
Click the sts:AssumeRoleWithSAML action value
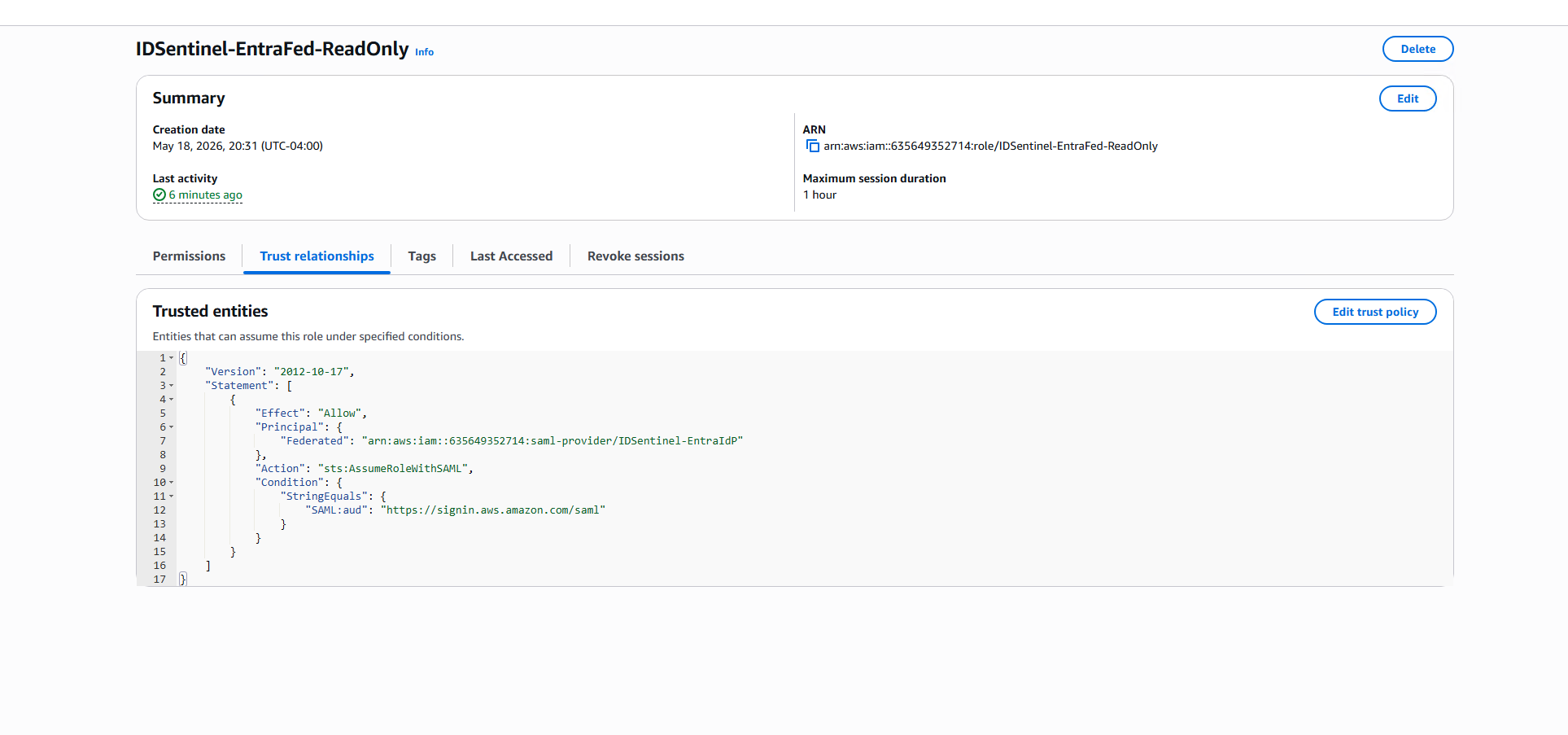(x=393, y=469)
